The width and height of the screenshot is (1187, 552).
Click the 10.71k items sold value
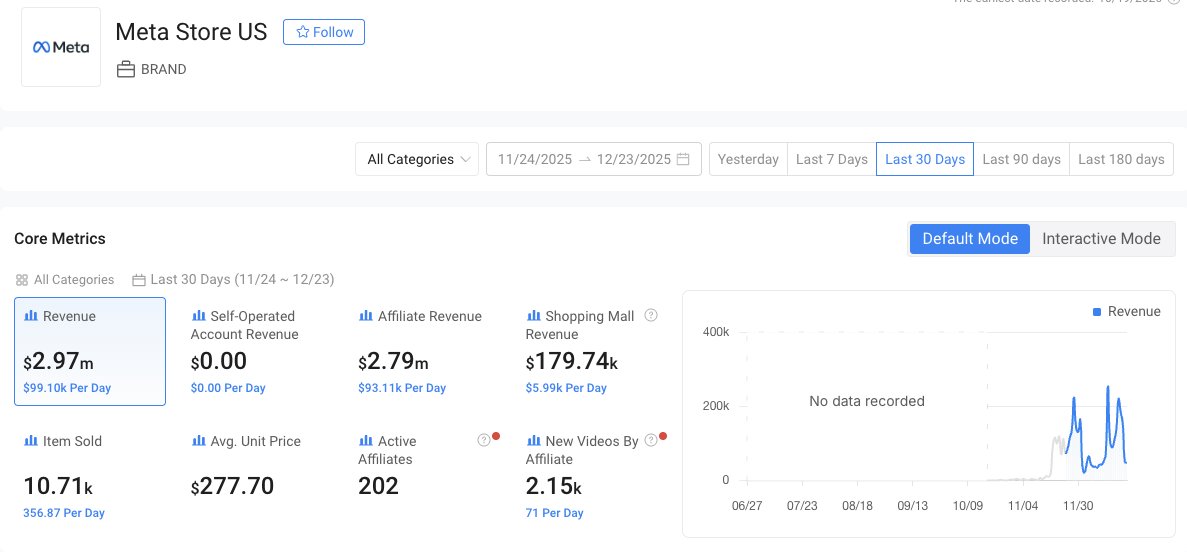[58, 485]
